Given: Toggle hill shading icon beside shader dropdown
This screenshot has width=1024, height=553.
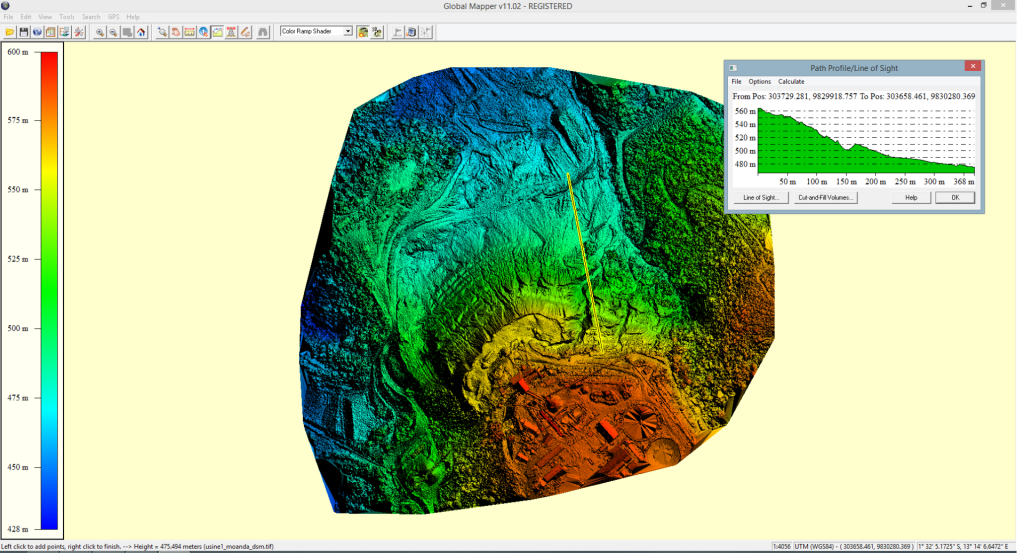Looking at the screenshot, I should click(x=362, y=32).
